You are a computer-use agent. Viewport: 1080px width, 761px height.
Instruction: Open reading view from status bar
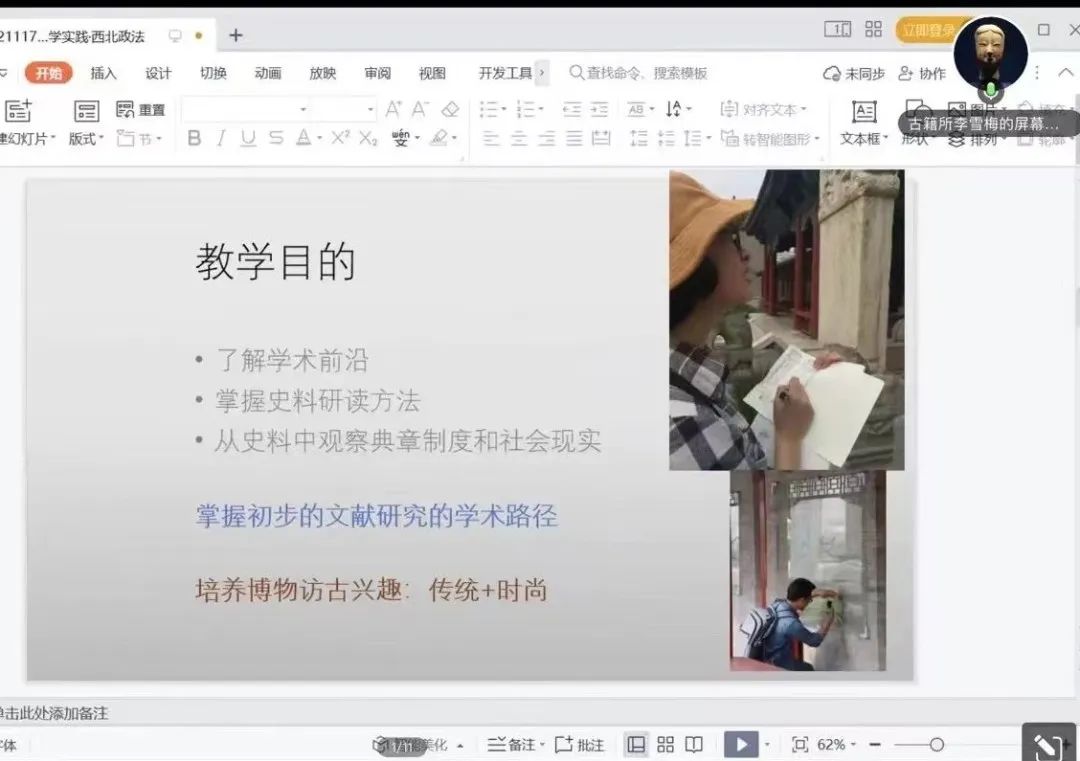pyautogui.click(x=694, y=744)
